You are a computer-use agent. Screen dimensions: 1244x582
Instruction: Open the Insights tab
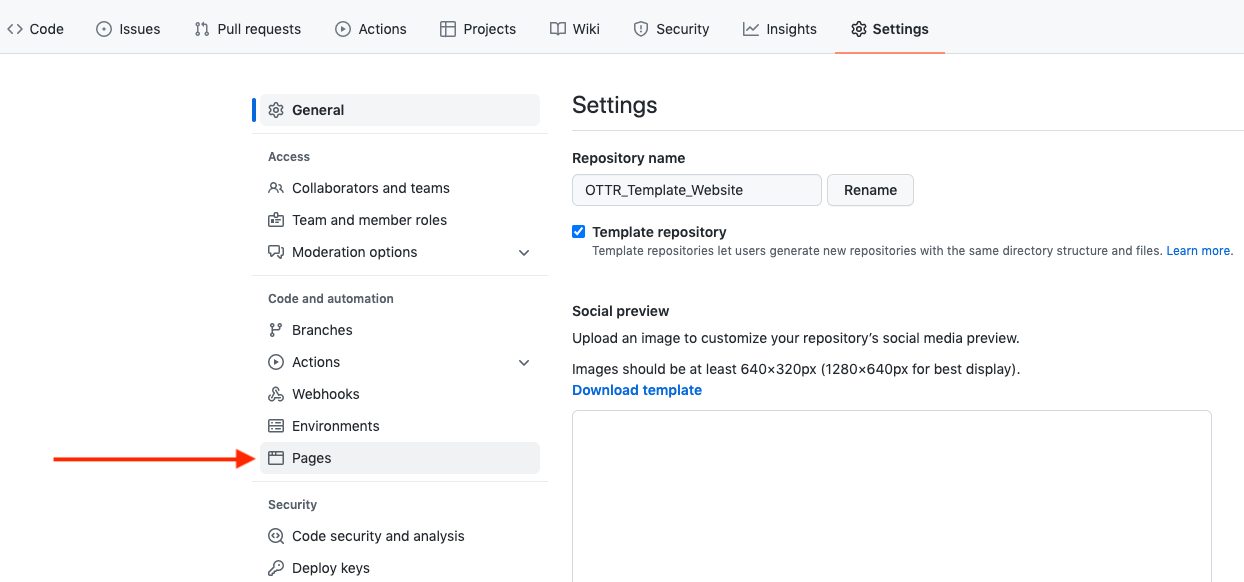pyautogui.click(x=780, y=29)
